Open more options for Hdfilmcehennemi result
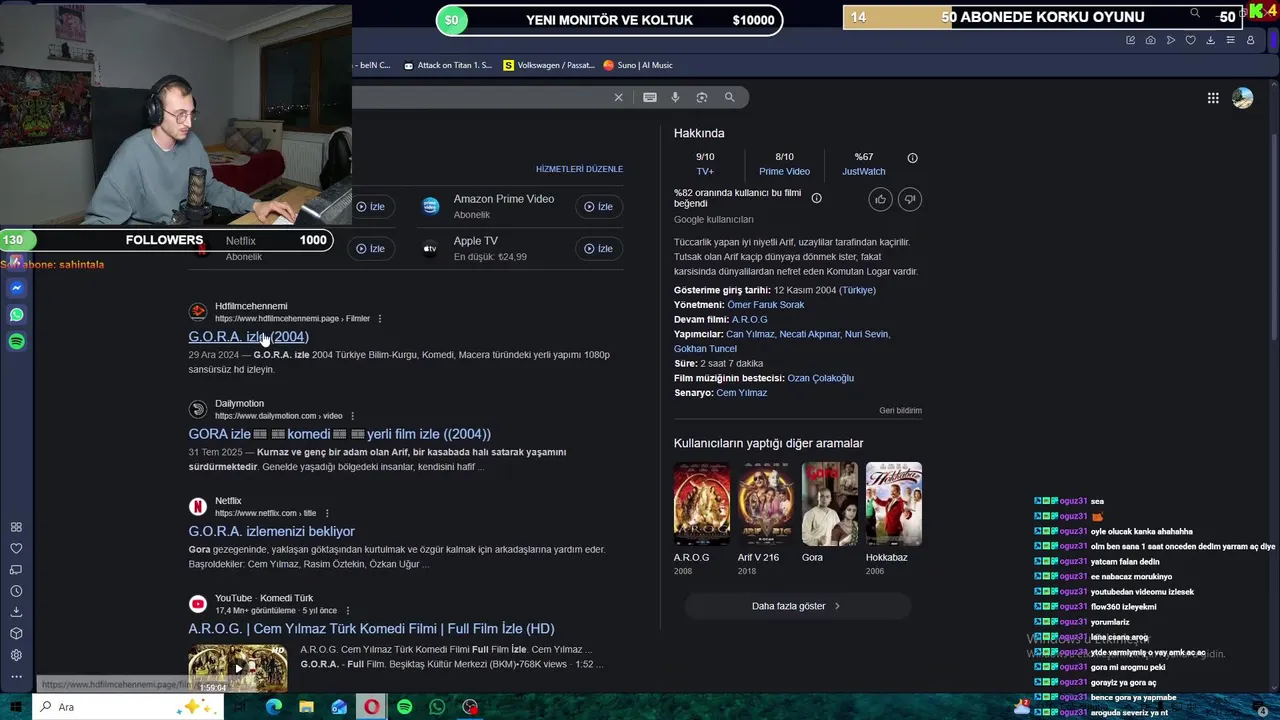1280x720 pixels. (379, 319)
